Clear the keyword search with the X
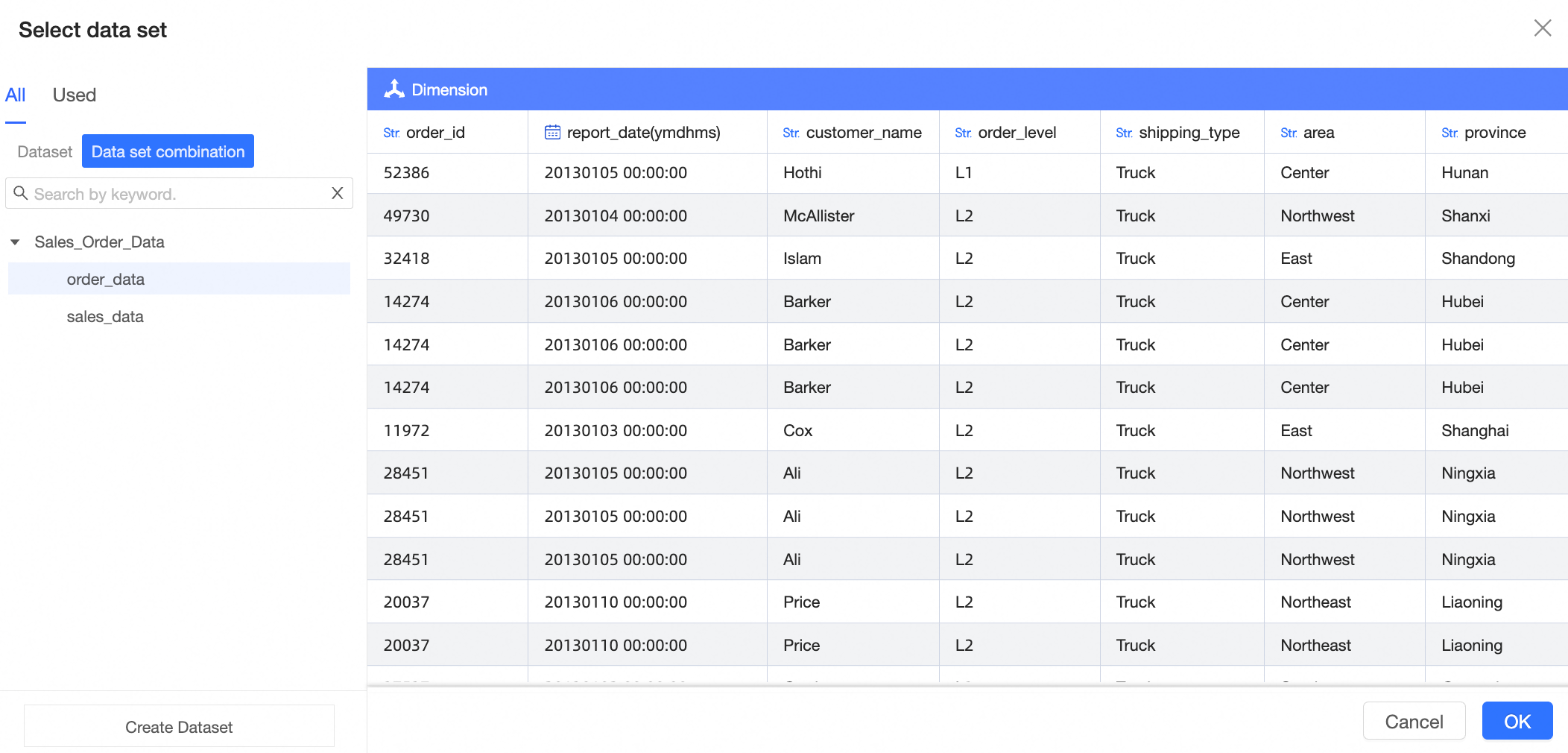The width and height of the screenshot is (1568, 753). [337, 193]
